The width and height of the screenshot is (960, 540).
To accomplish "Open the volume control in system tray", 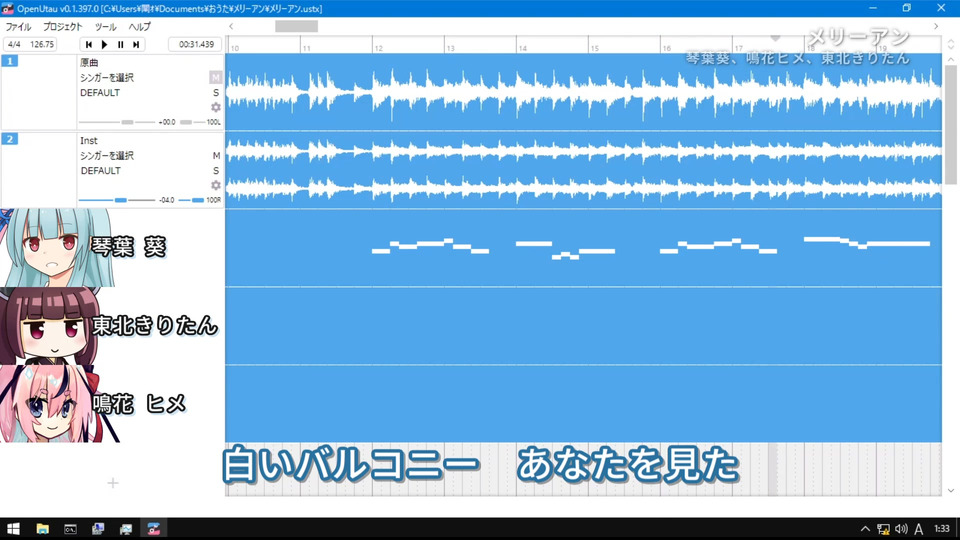I will coord(901,529).
